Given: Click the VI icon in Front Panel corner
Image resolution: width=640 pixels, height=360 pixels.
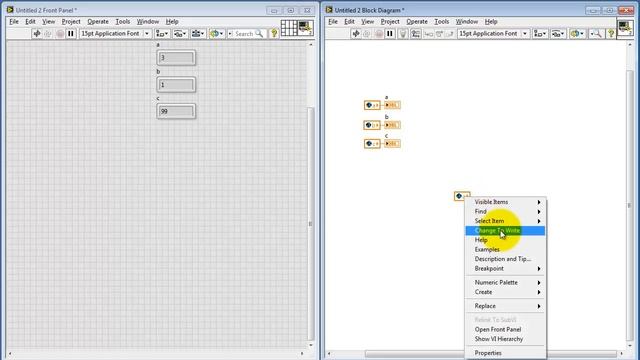Looking at the screenshot, I should click(305, 28).
